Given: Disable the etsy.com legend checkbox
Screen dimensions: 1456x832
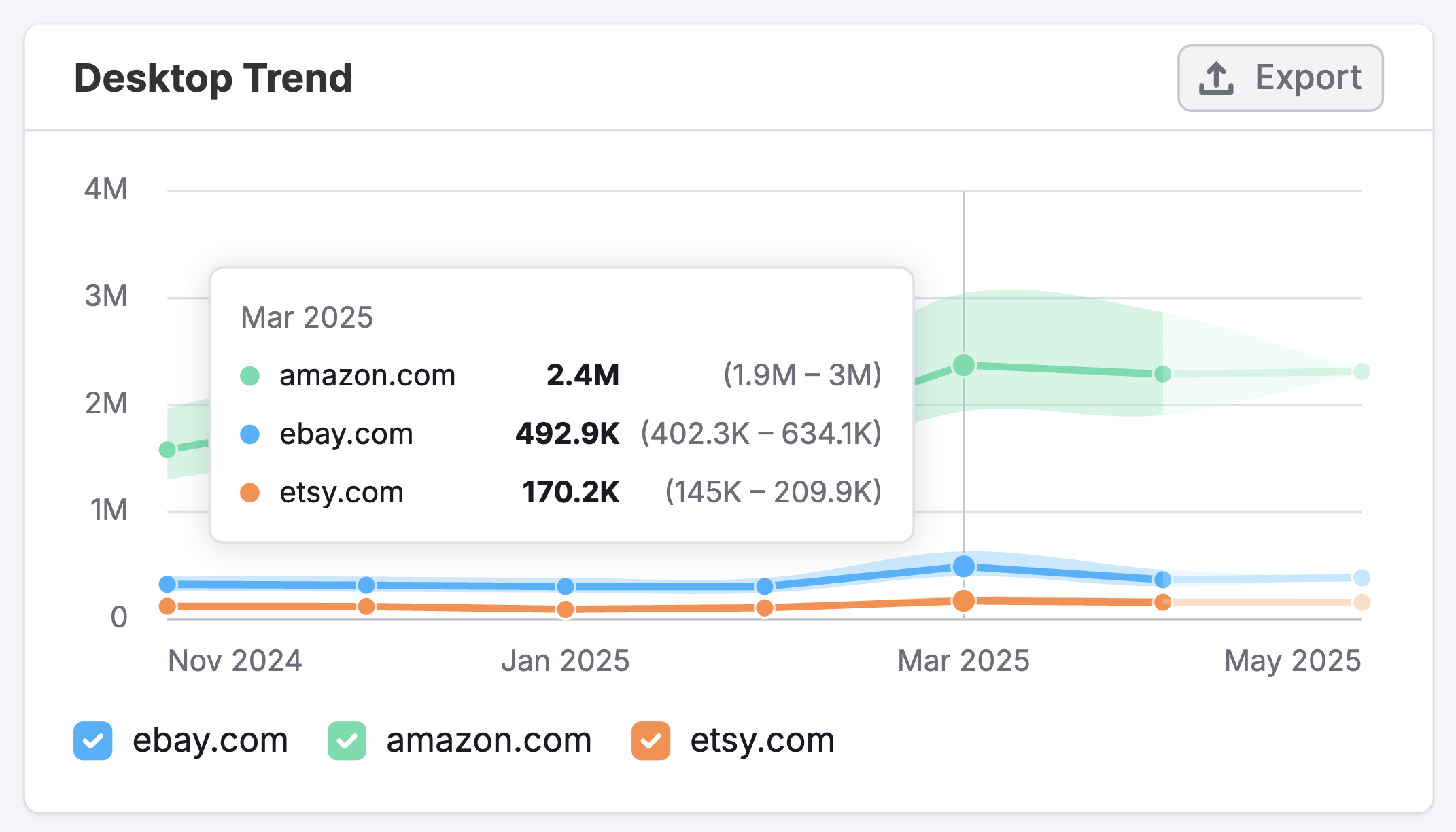Looking at the screenshot, I should pyautogui.click(x=649, y=740).
